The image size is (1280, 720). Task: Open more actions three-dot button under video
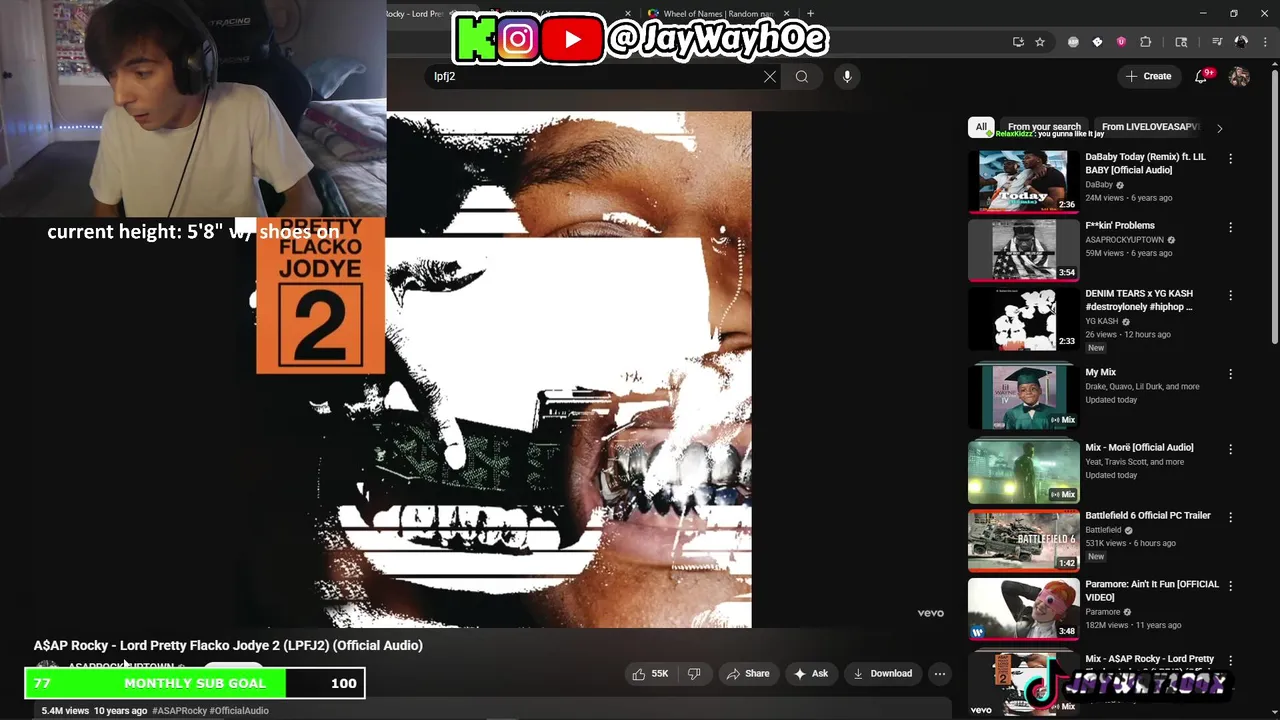940,674
